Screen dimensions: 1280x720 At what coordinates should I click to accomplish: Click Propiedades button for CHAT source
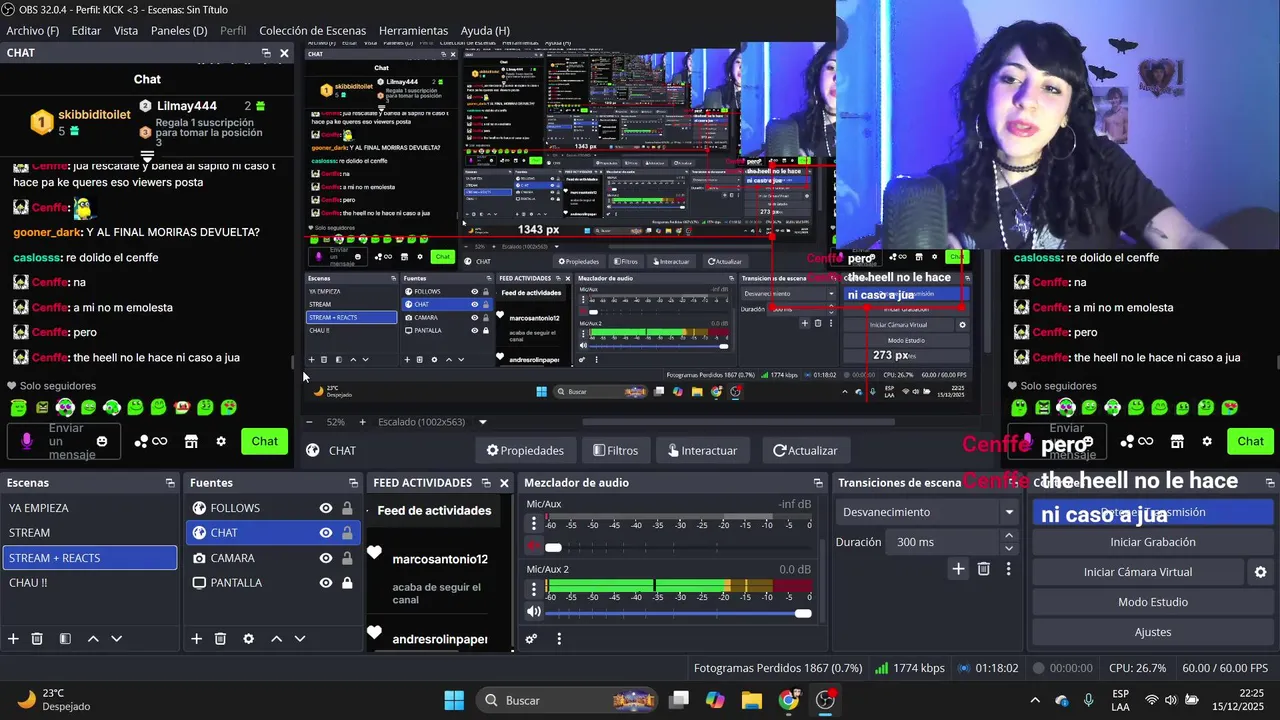point(525,451)
